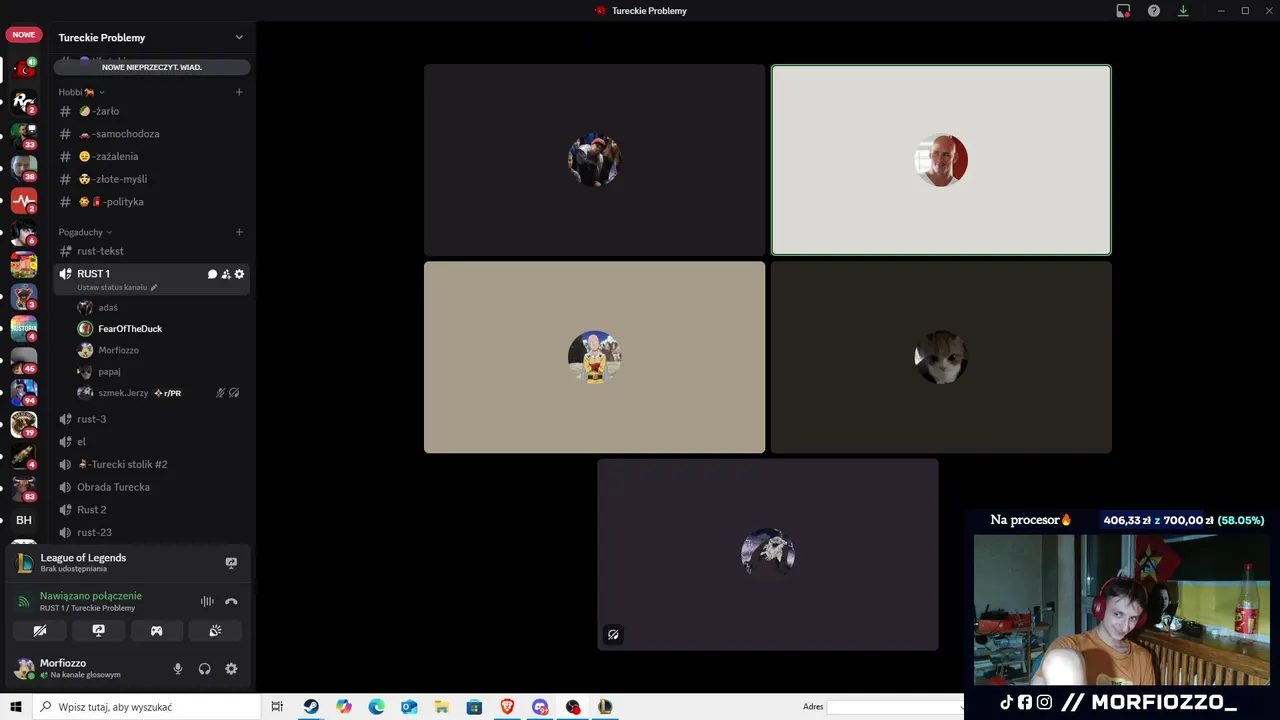The image size is (1280, 720).
Task: Disconnect from voice with the hang-up icon
Action: pos(231,602)
